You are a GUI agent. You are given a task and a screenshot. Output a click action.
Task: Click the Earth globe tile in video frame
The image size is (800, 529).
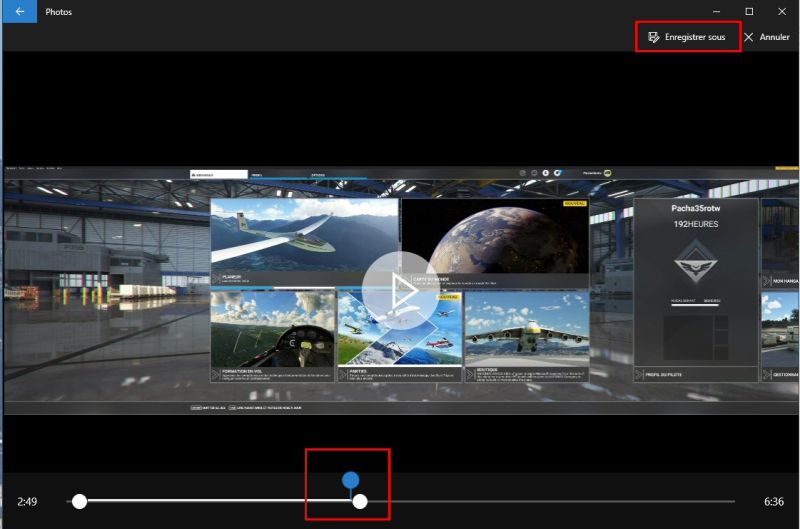tap(495, 243)
